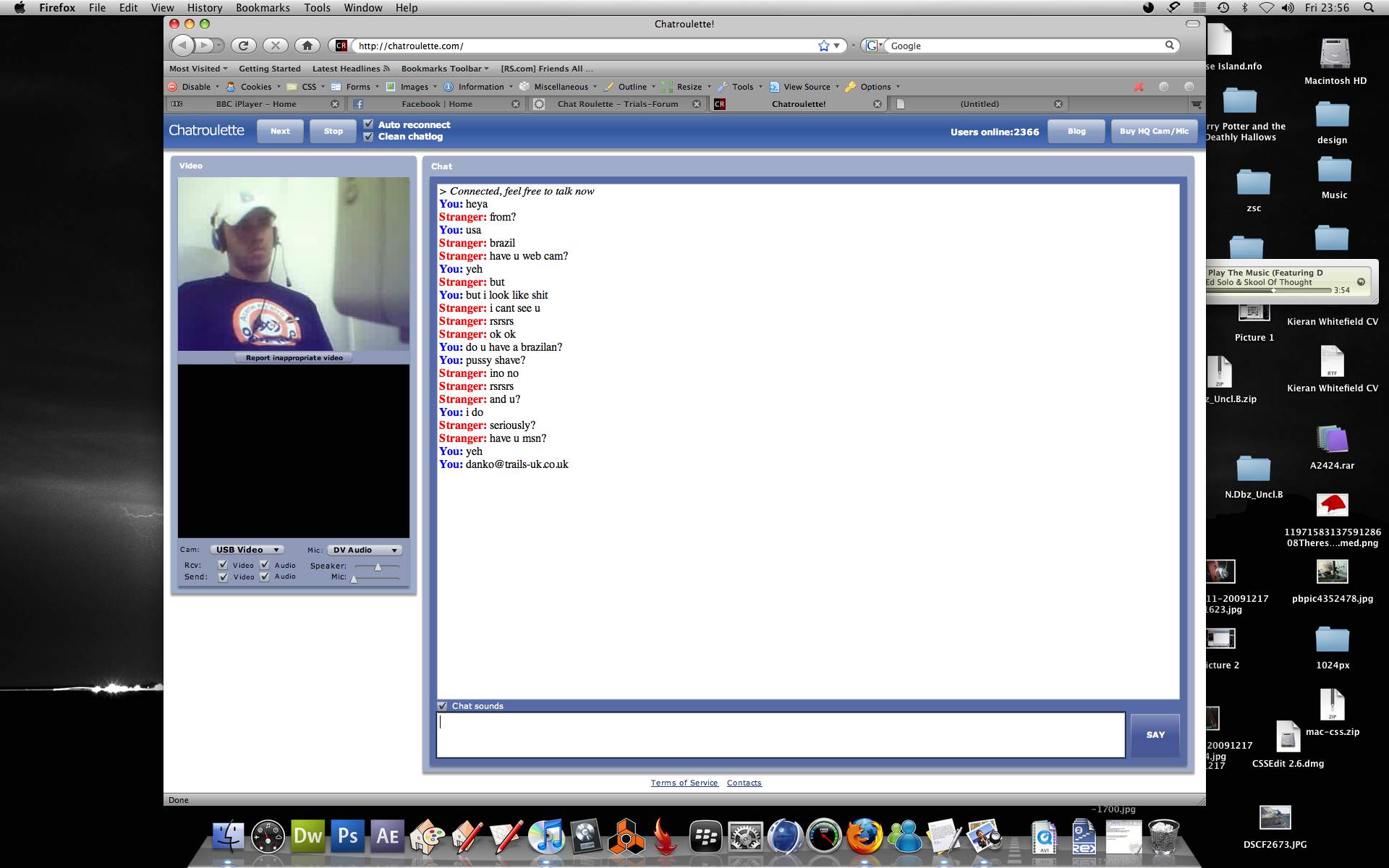Uncheck Rcv Audio checkbox

tap(265, 565)
